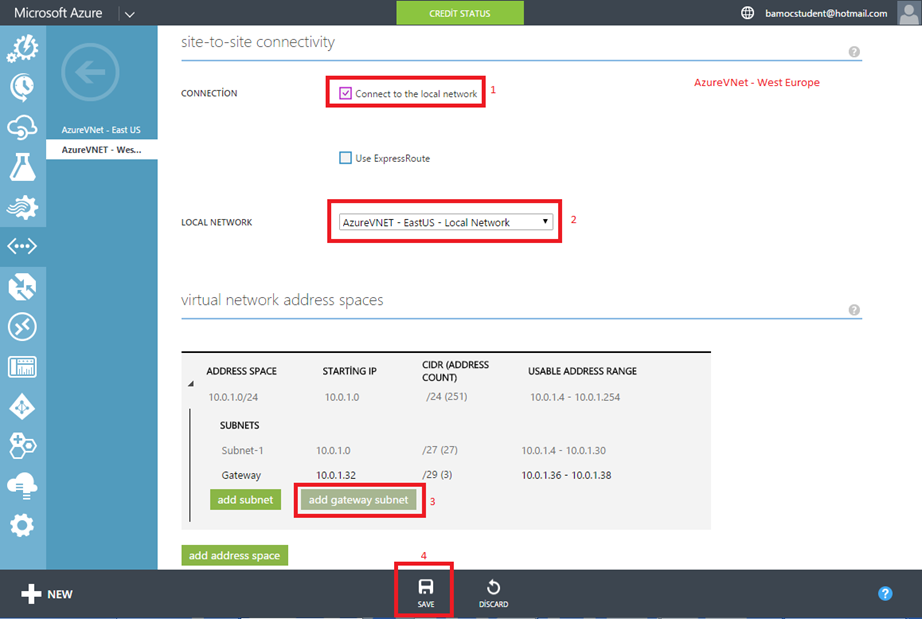This screenshot has width=922, height=619.
Task: Open the hexagons-with-plus Marketplace sidebar icon
Action: [22, 446]
